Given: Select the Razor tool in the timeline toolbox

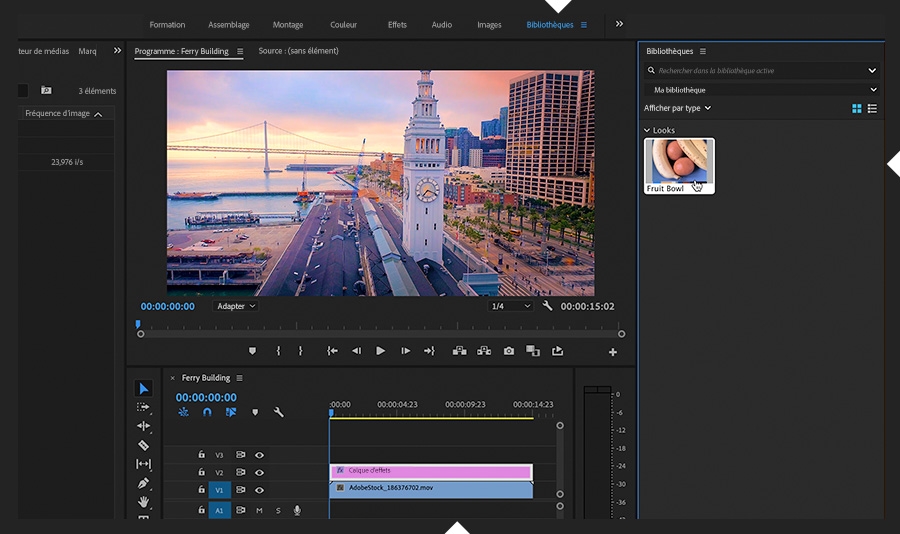Looking at the screenshot, I should [143, 445].
